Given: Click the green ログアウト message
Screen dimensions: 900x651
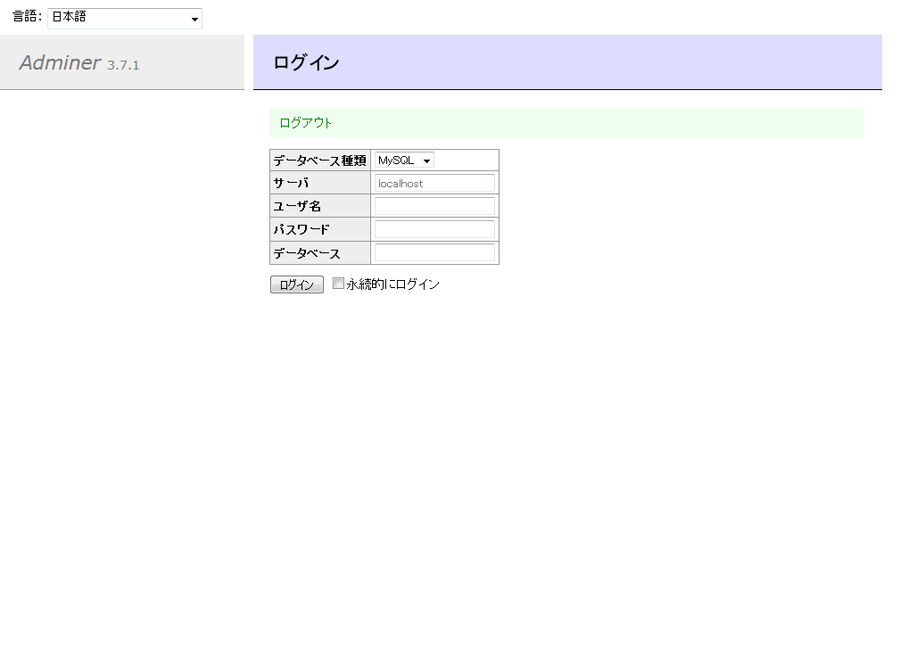Looking at the screenshot, I should [x=306, y=123].
